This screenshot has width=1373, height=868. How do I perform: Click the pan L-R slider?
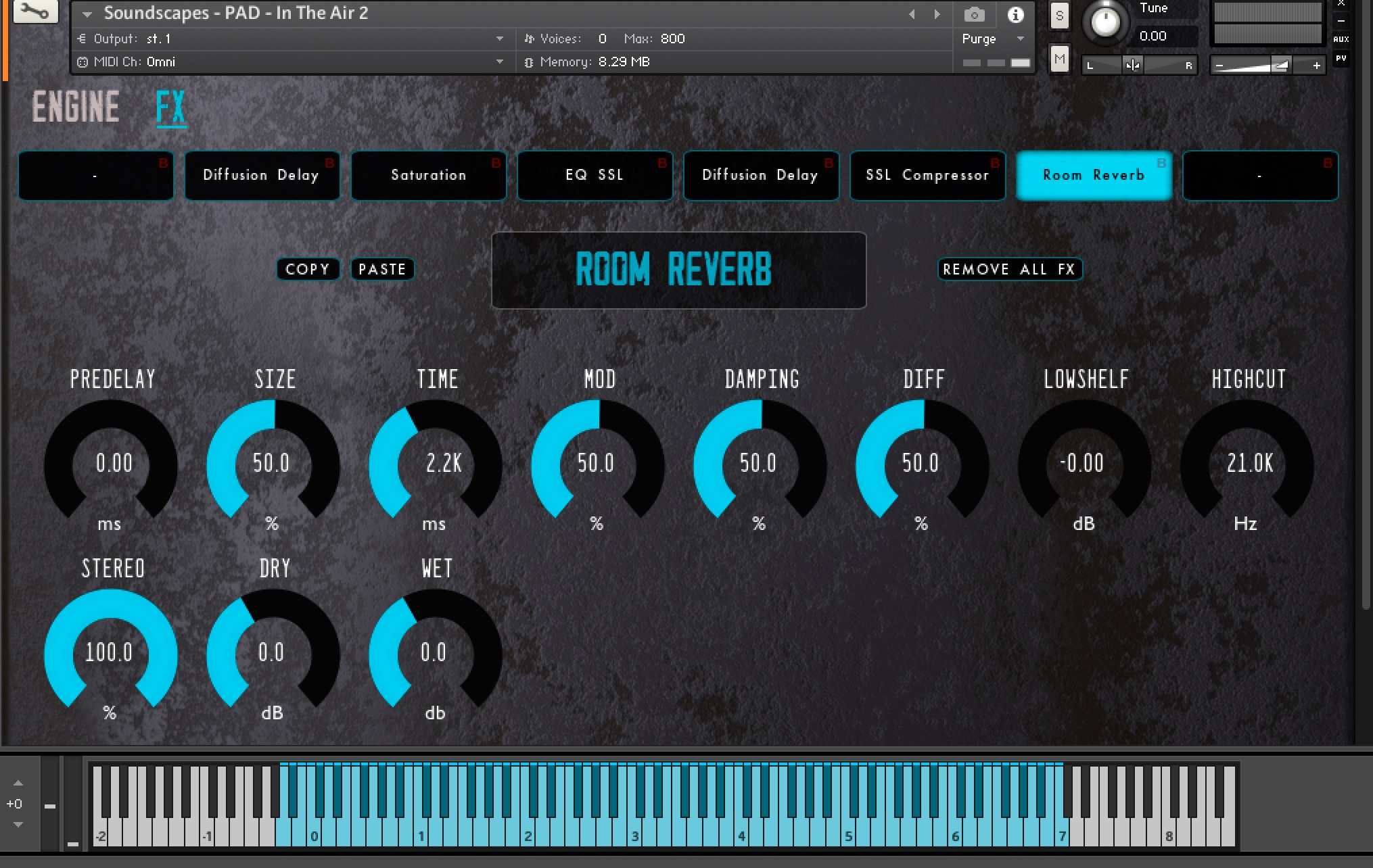(1139, 66)
